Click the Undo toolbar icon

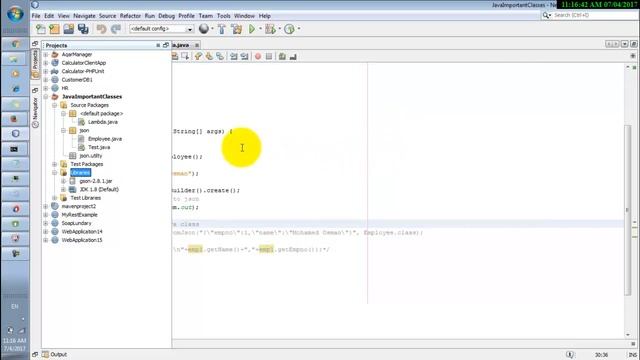click(x=101, y=29)
